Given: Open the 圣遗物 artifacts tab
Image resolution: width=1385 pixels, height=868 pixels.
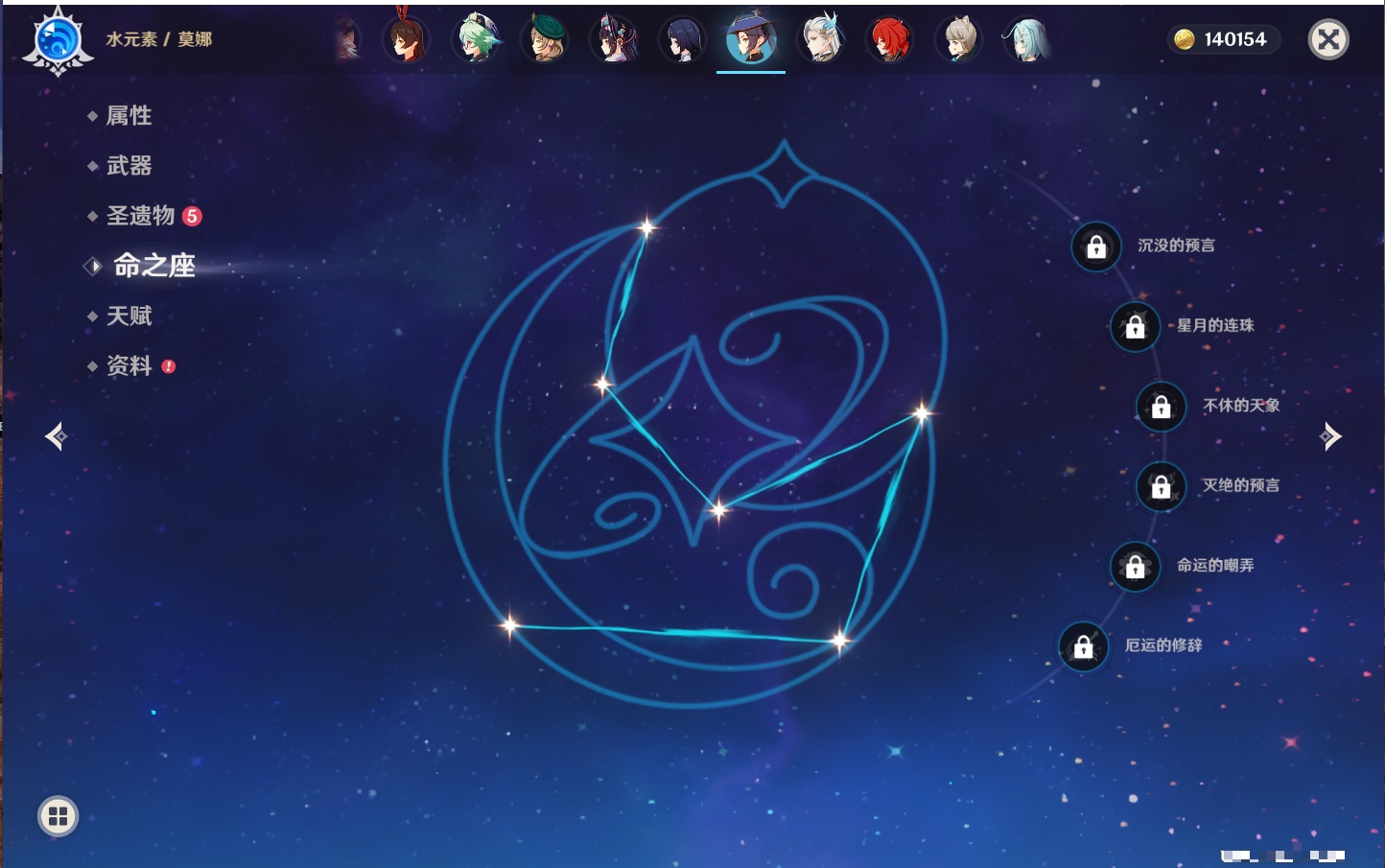Looking at the screenshot, I should [x=140, y=216].
